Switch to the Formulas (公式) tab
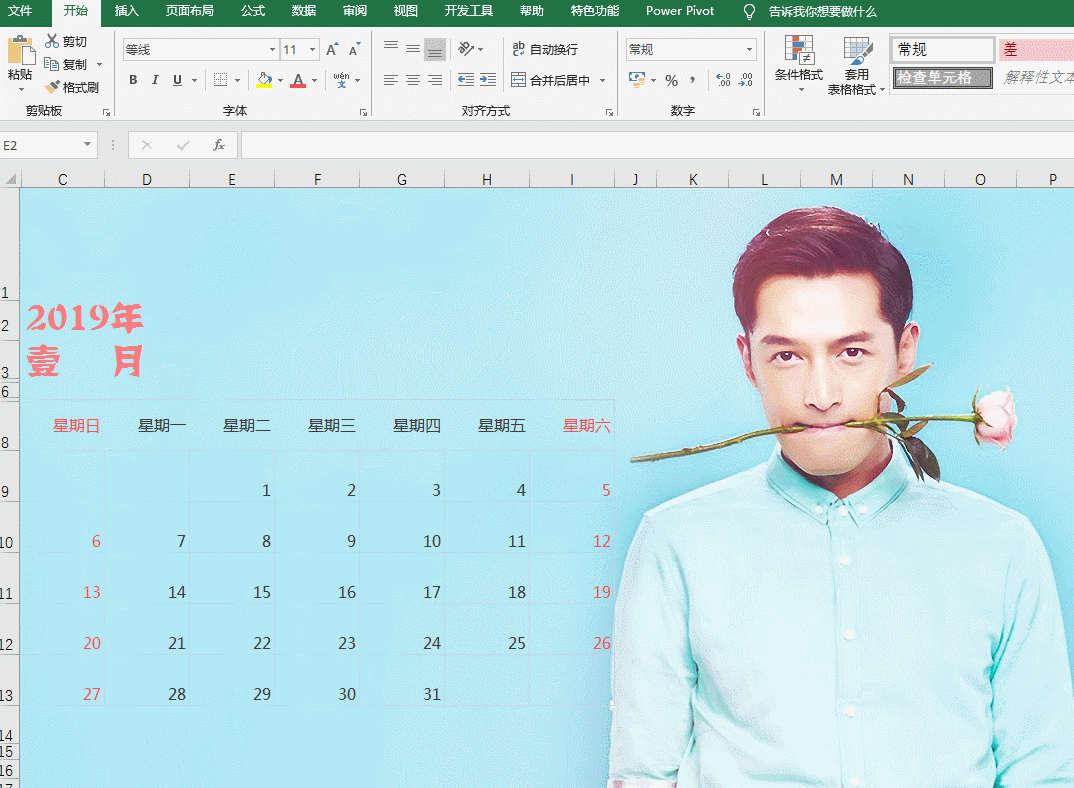This screenshot has width=1074, height=788. (x=253, y=11)
